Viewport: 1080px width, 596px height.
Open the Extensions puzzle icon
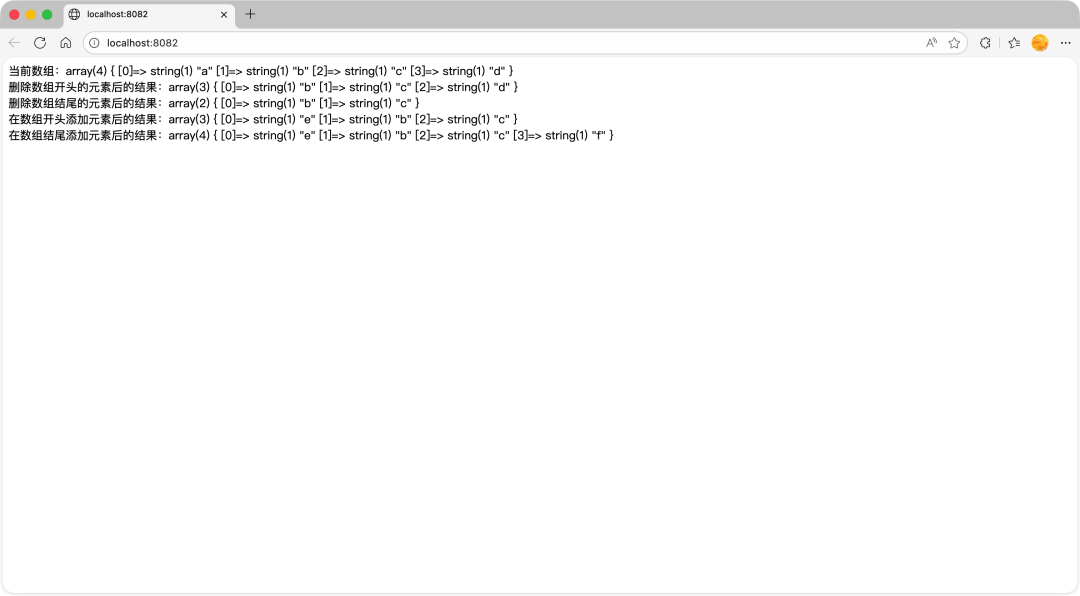click(x=985, y=43)
